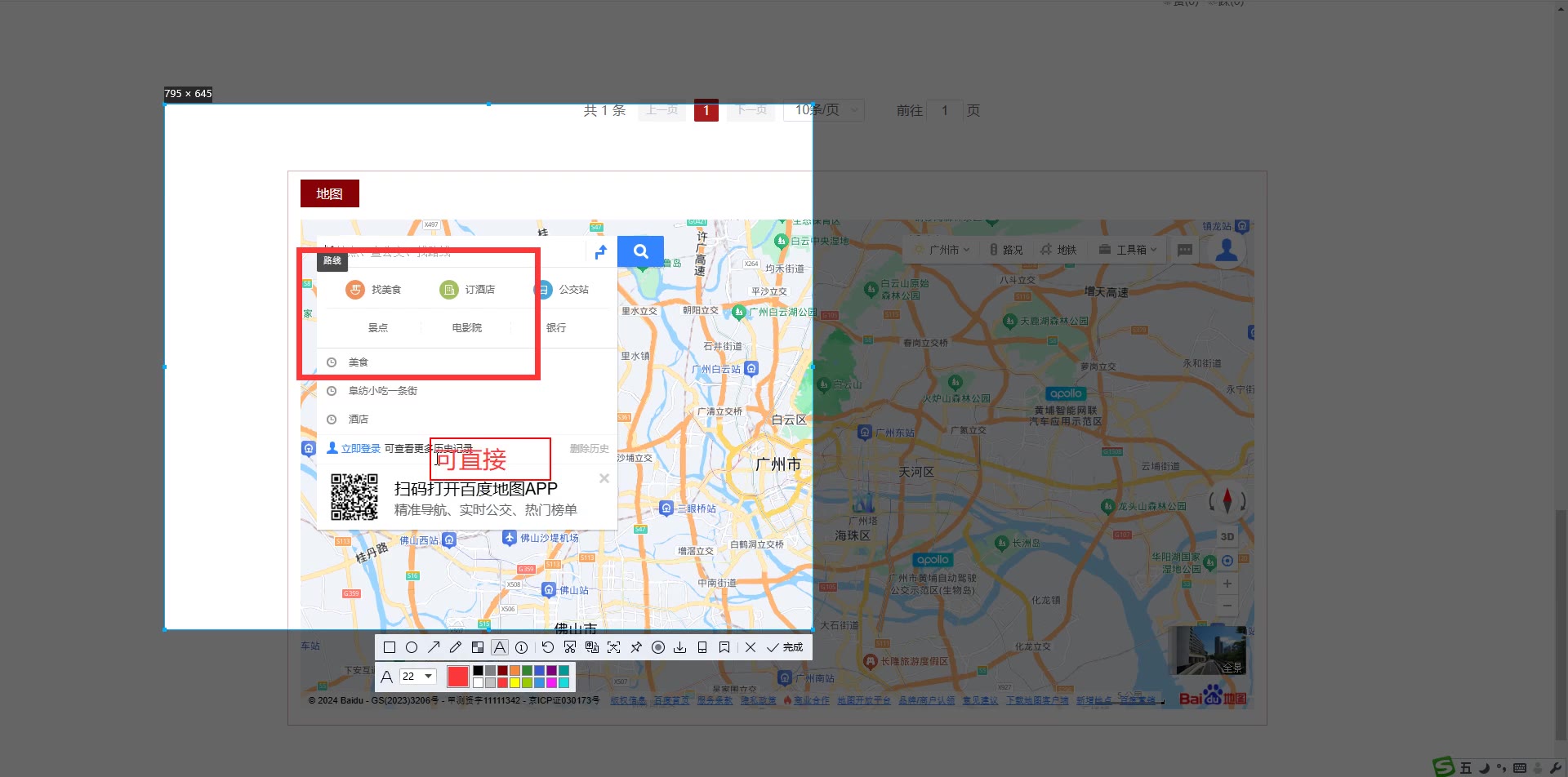Screen dimensions: 1568x777
Task: Select history entry 美食
Action: point(467,362)
